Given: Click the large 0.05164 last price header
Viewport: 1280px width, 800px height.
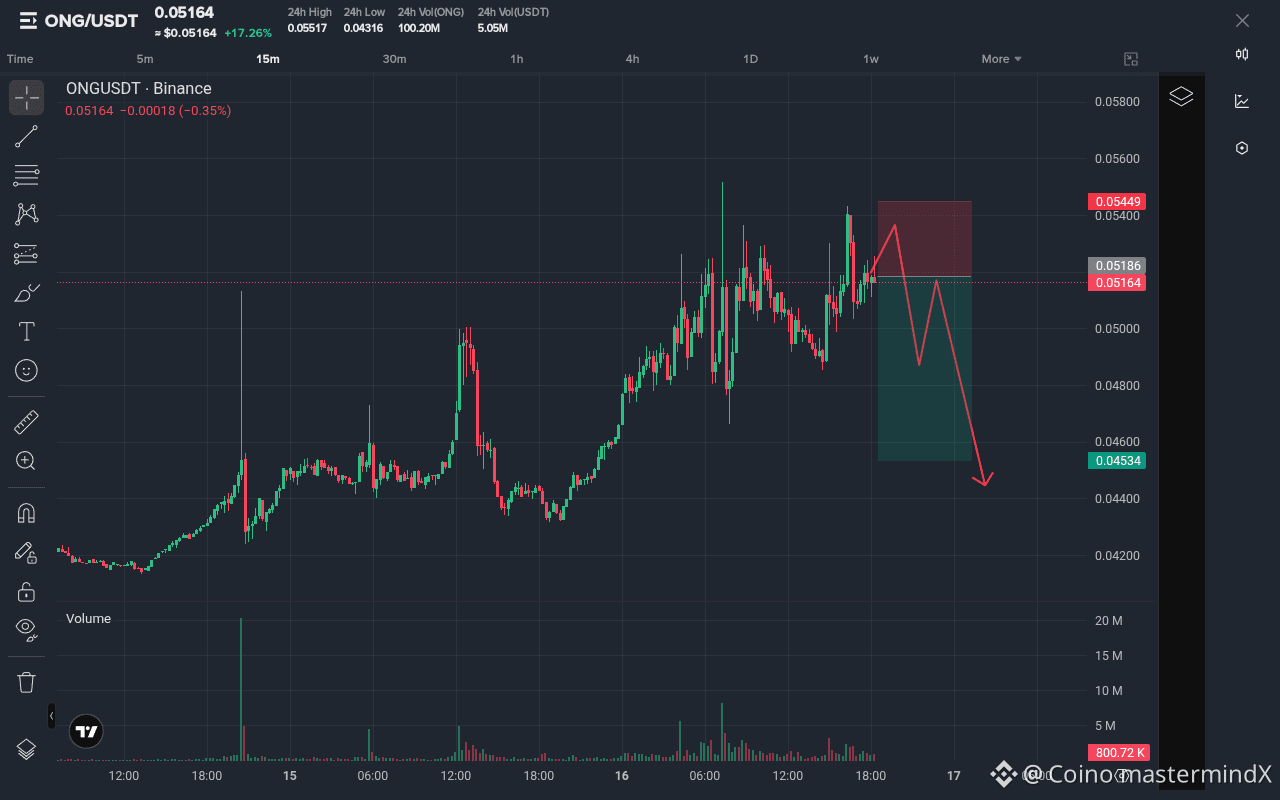Looking at the screenshot, I should click(184, 13).
